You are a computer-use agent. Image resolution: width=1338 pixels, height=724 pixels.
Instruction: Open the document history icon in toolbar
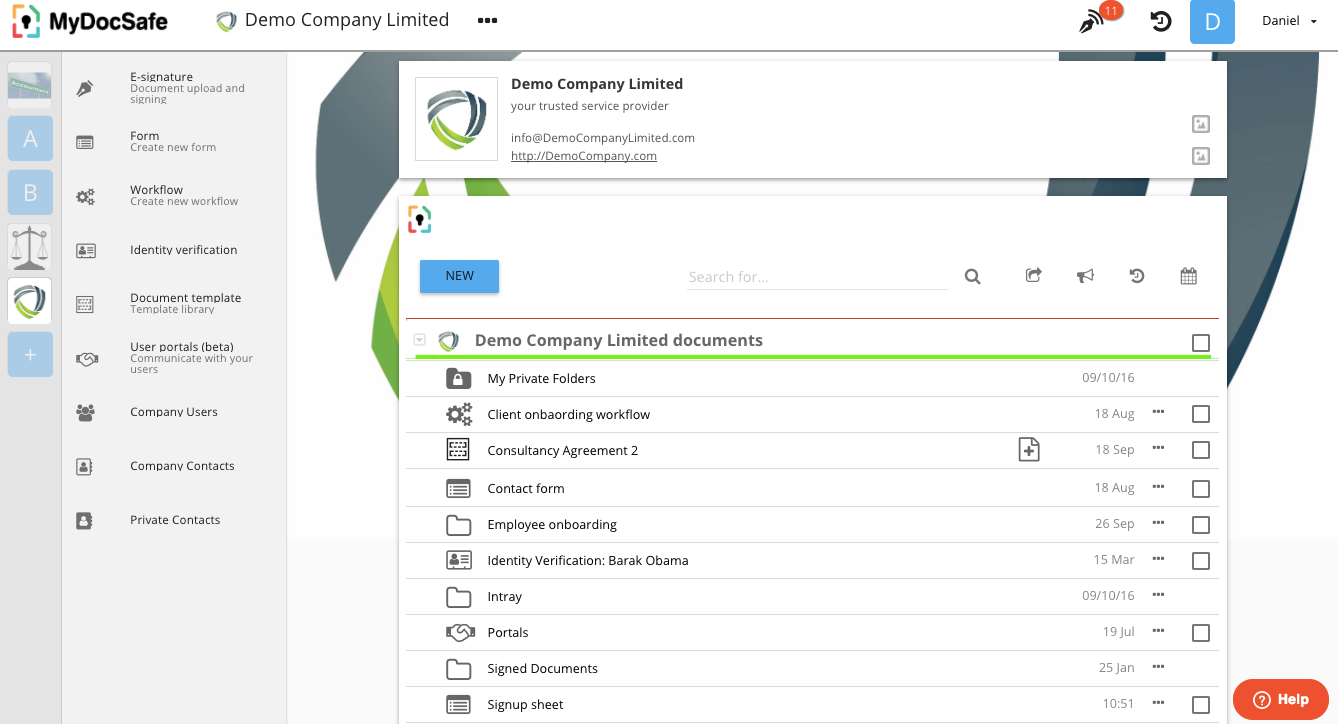[x=1137, y=276]
